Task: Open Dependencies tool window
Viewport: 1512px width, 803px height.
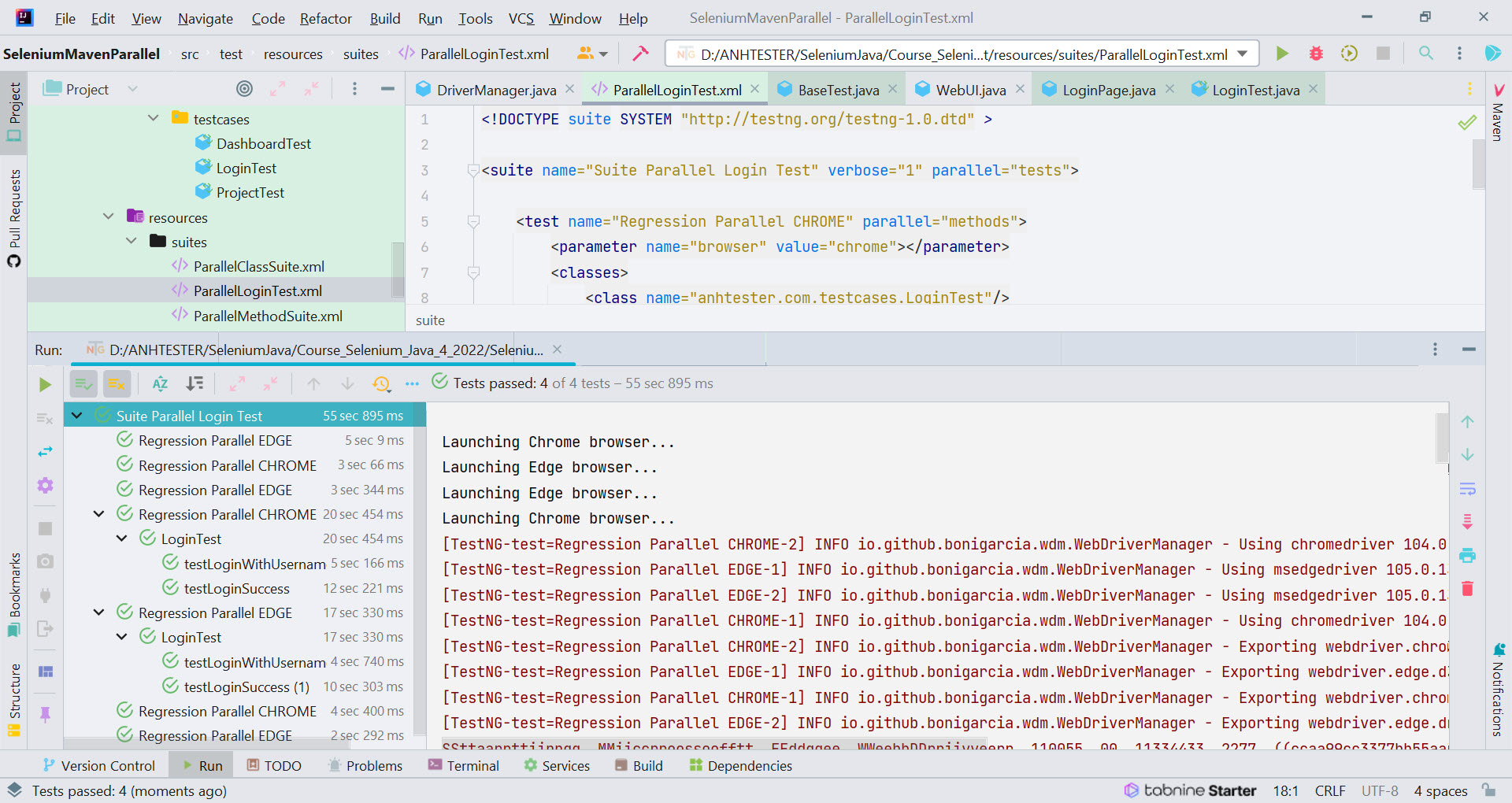Action: pyautogui.click(x=740, y=765)
